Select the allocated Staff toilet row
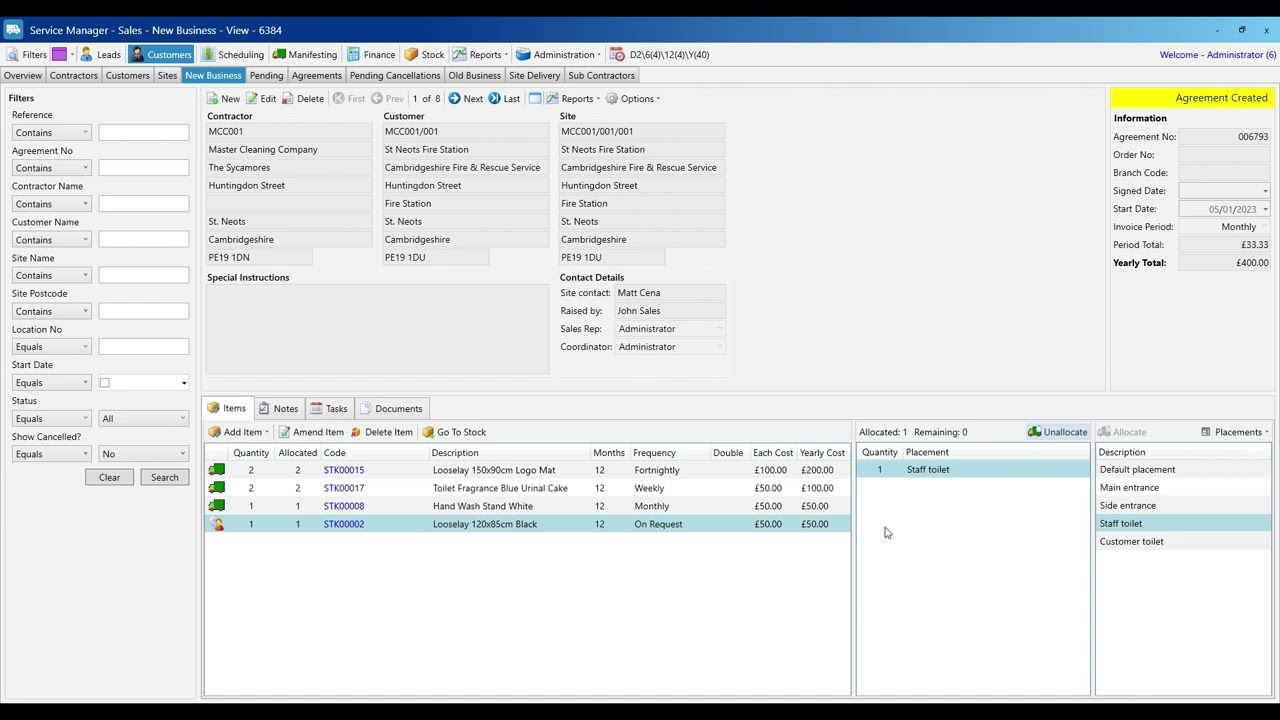The width and height of the screenshot is (1280, 720). [x=973, y=470]
